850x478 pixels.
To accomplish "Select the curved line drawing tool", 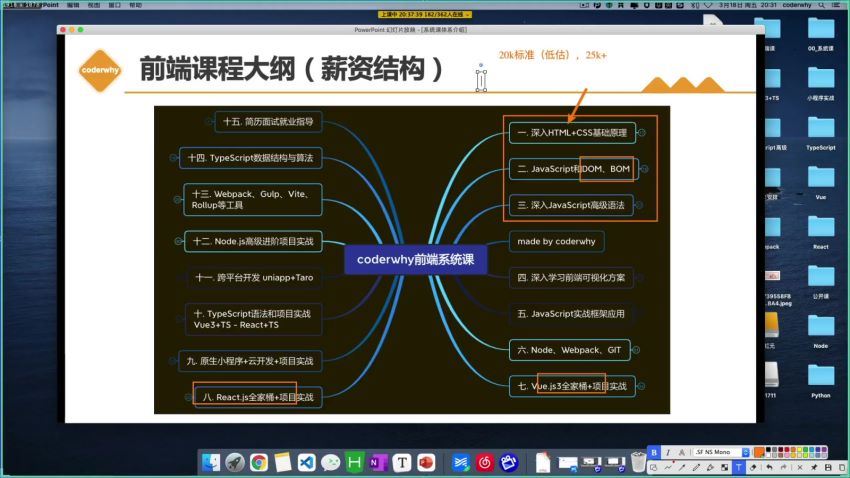I will pos(668,467).
